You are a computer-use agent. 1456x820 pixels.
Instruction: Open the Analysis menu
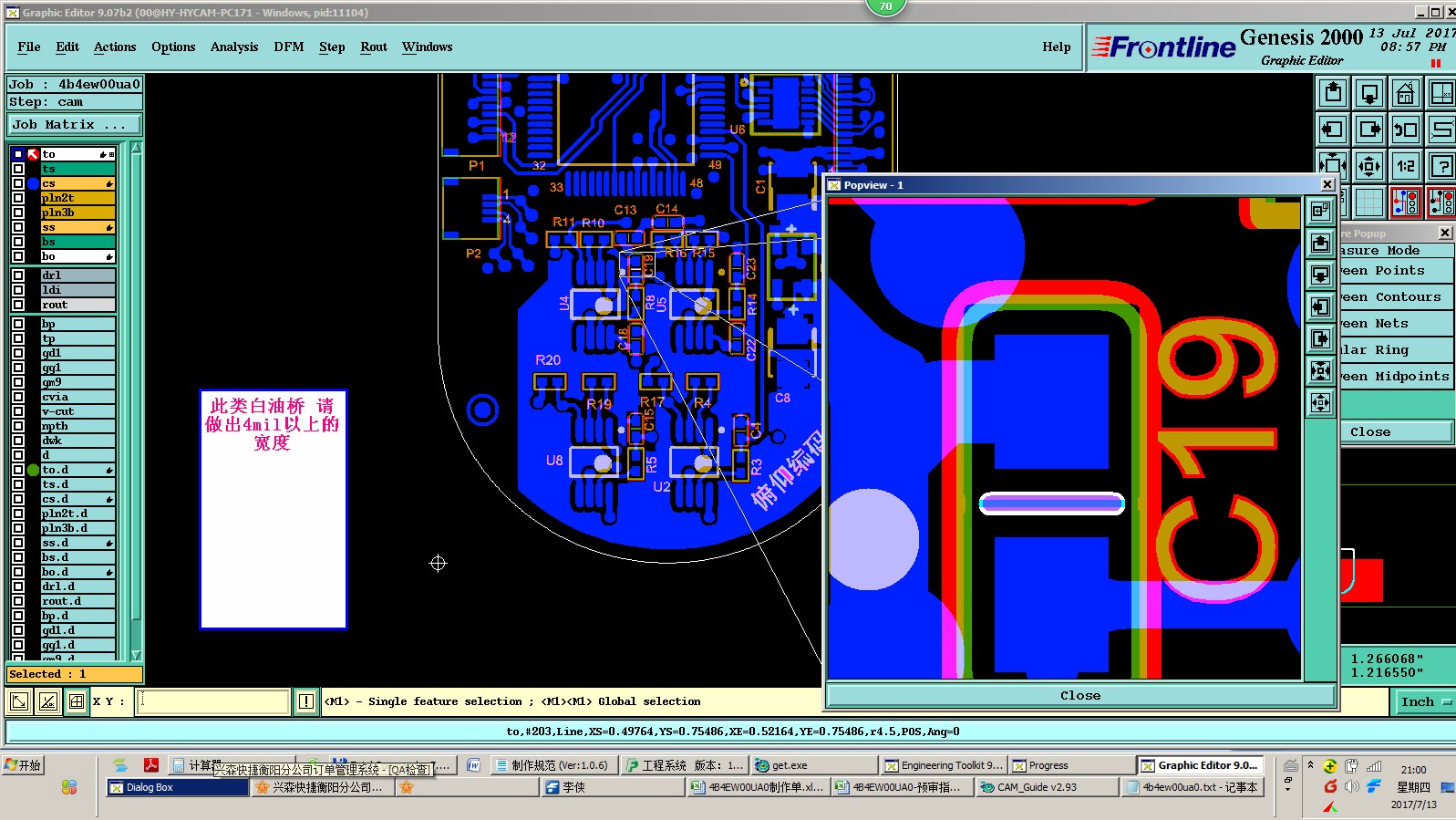[x=234, y=47]
